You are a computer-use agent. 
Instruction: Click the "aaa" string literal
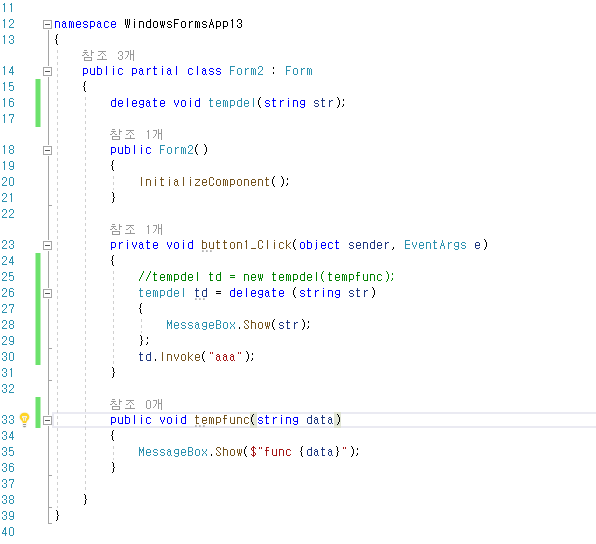[225, 357]
